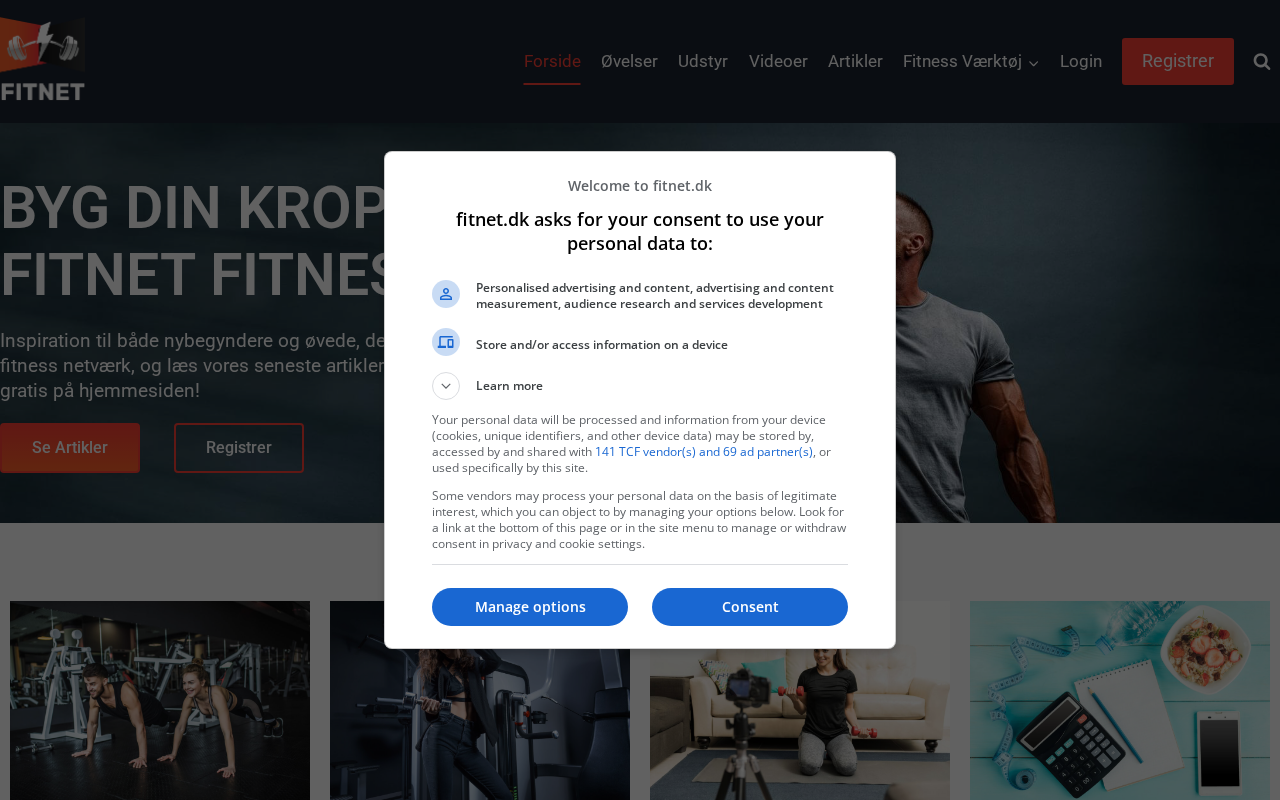
Task: Click the outlined Registrer hero button
Action: [239, 448]
